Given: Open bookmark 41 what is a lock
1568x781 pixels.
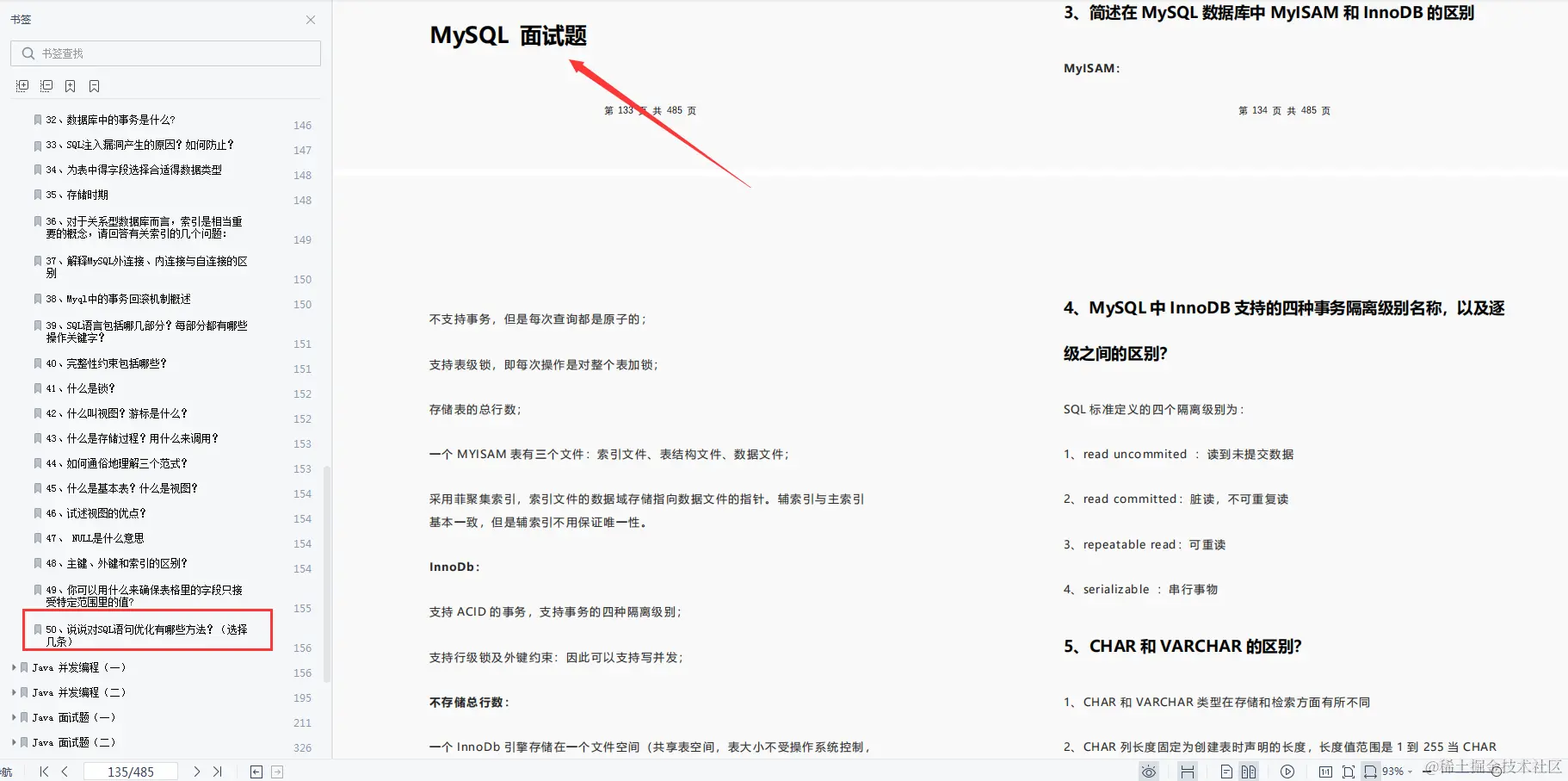Looking at the screenshot, I should point(80,389).
